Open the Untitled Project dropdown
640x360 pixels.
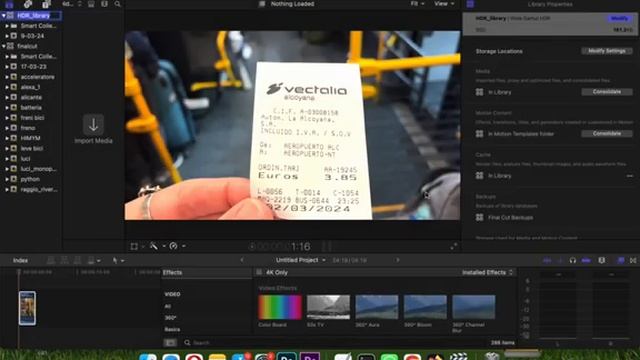coord(300,260)
